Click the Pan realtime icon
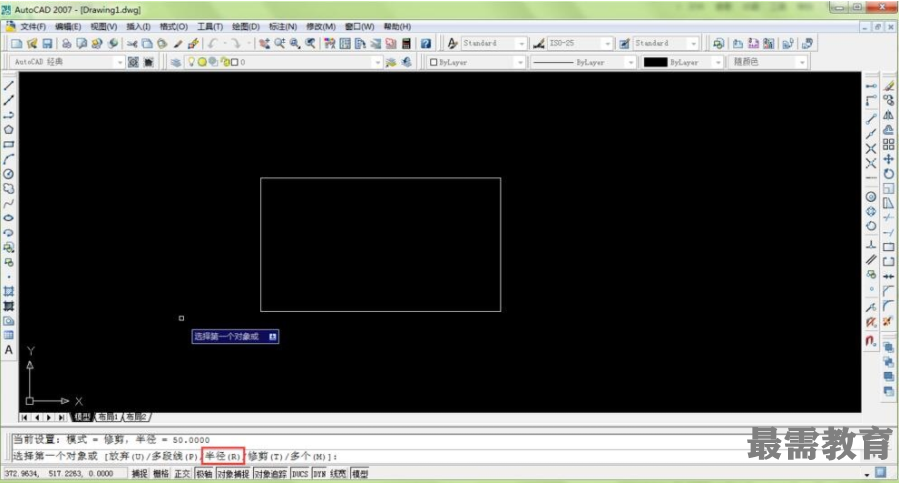The width and height of the screenshot is (899, 483). click(264, 44)
